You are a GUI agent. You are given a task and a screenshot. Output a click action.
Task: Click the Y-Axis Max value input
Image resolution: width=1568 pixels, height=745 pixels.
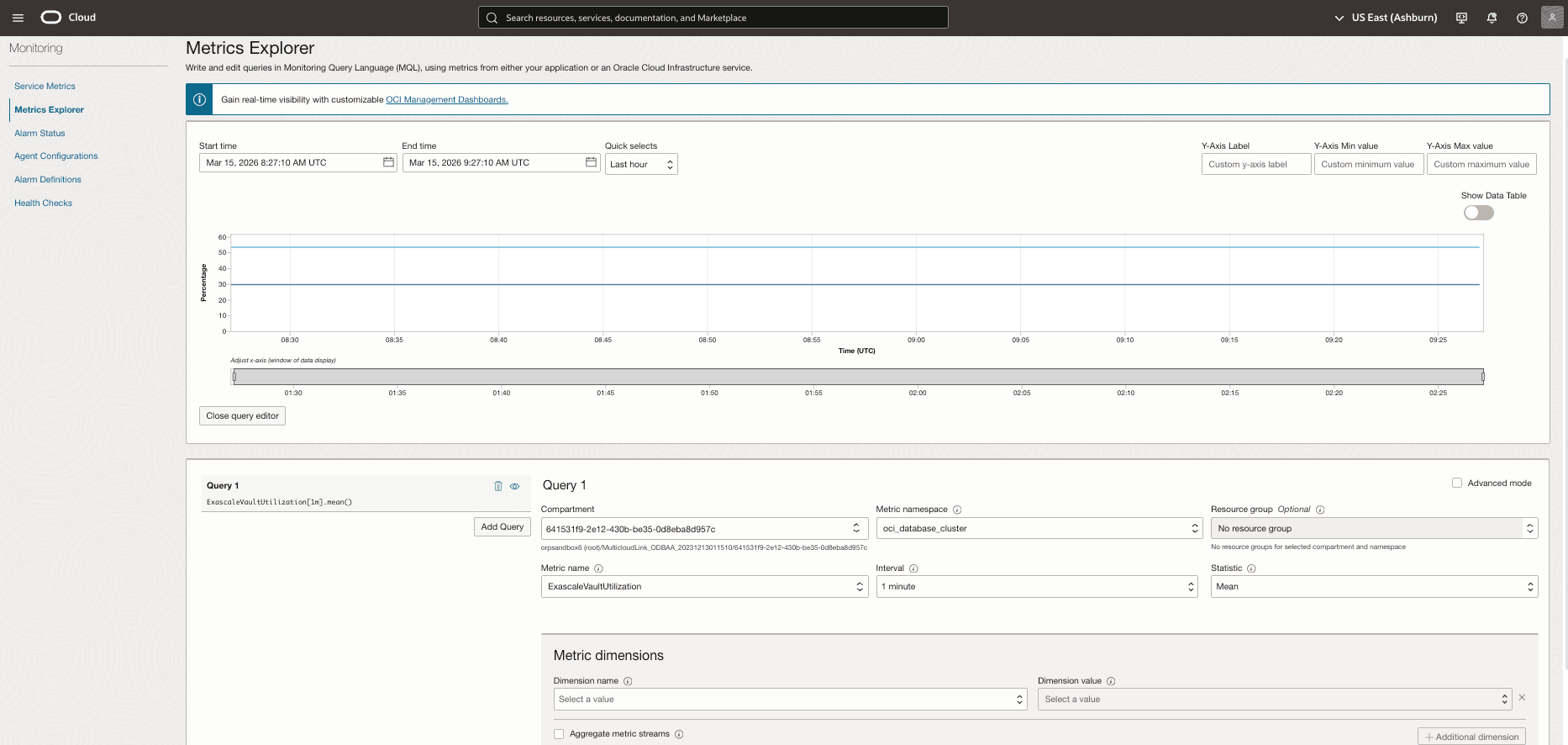pyautogui.click(x=1481, y=164)
